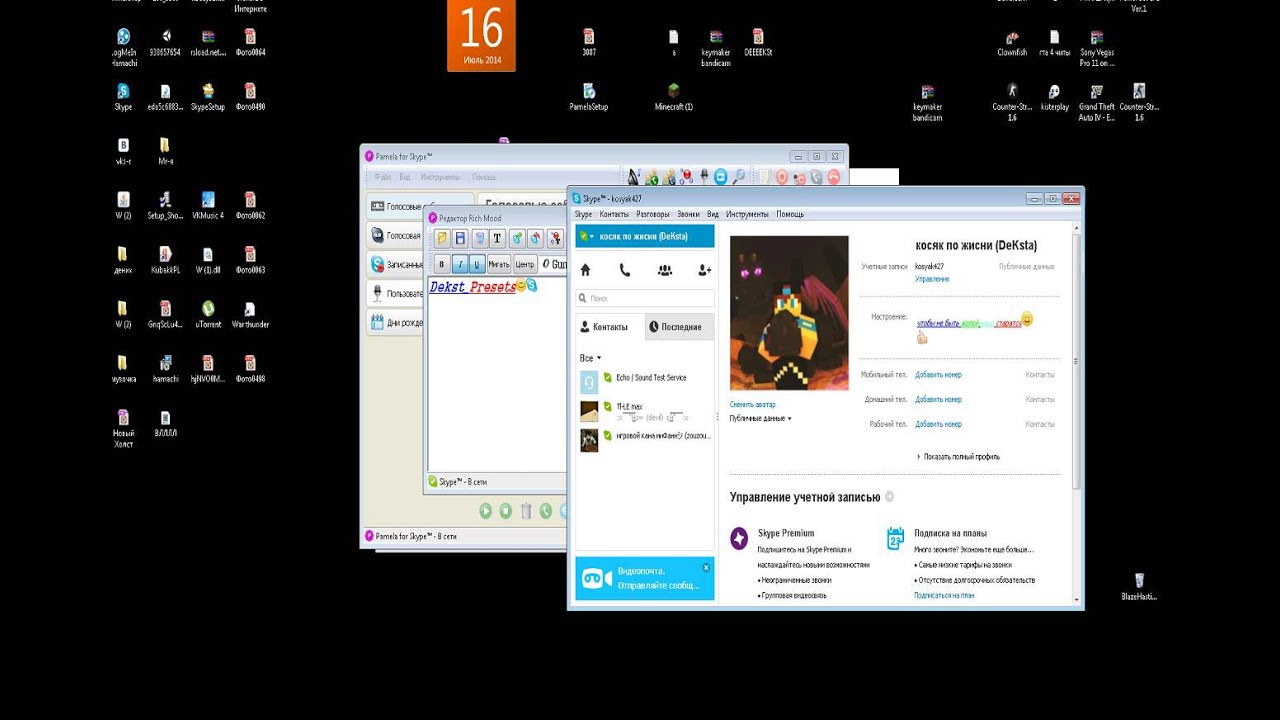The width and height of the screenshot is (1280, 720).
Task: Click the profile avatar picture
Action: [x=789, y=313]
